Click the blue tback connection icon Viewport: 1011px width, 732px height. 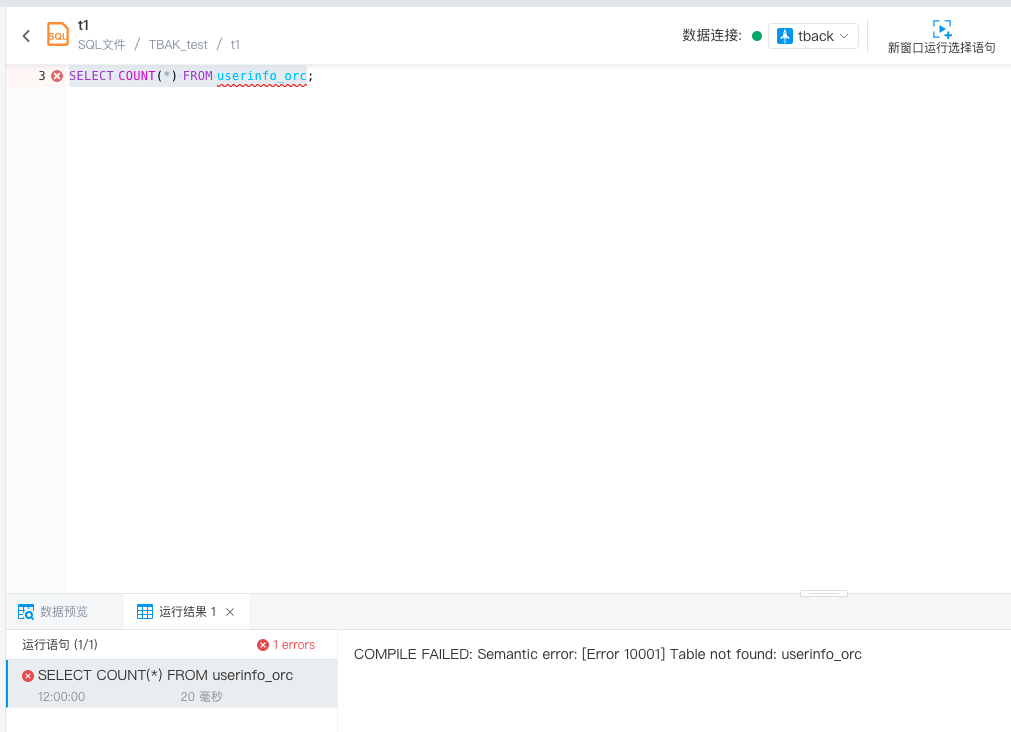point(785,36)
